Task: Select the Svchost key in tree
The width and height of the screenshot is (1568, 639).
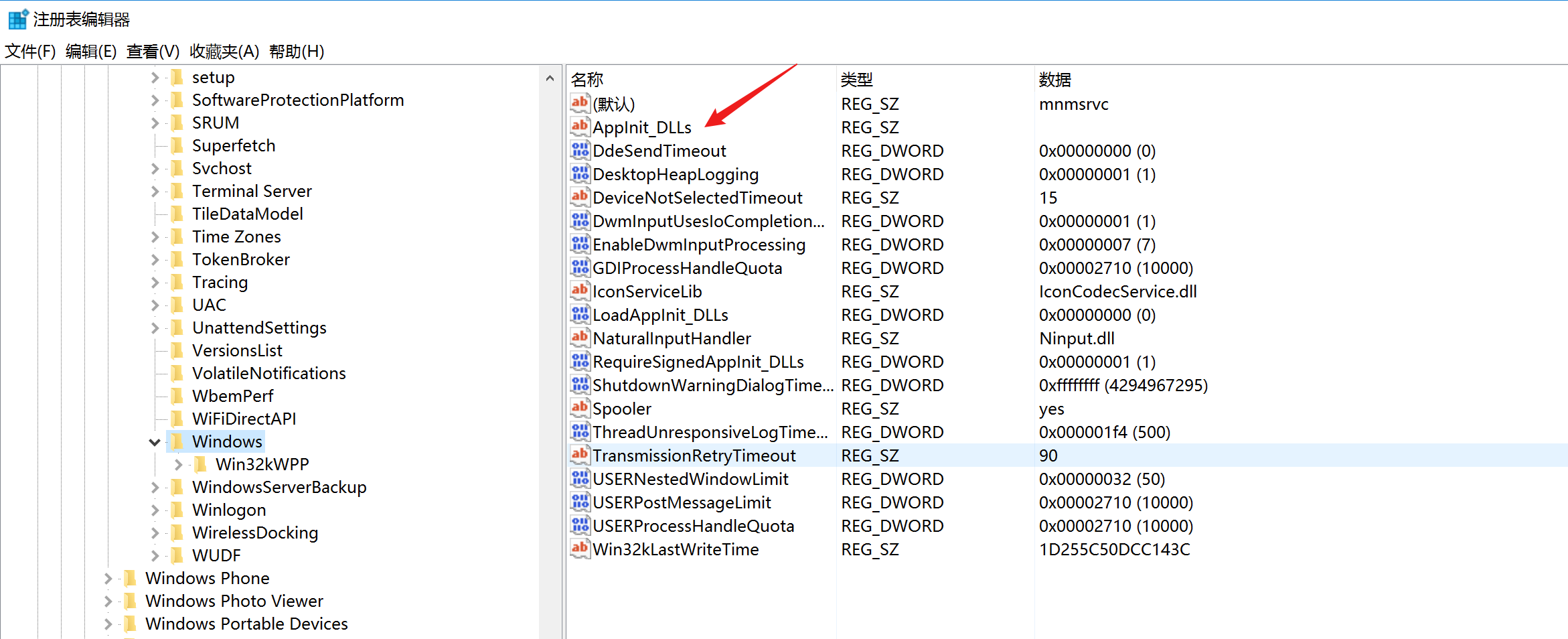Action: click(222, 169)
